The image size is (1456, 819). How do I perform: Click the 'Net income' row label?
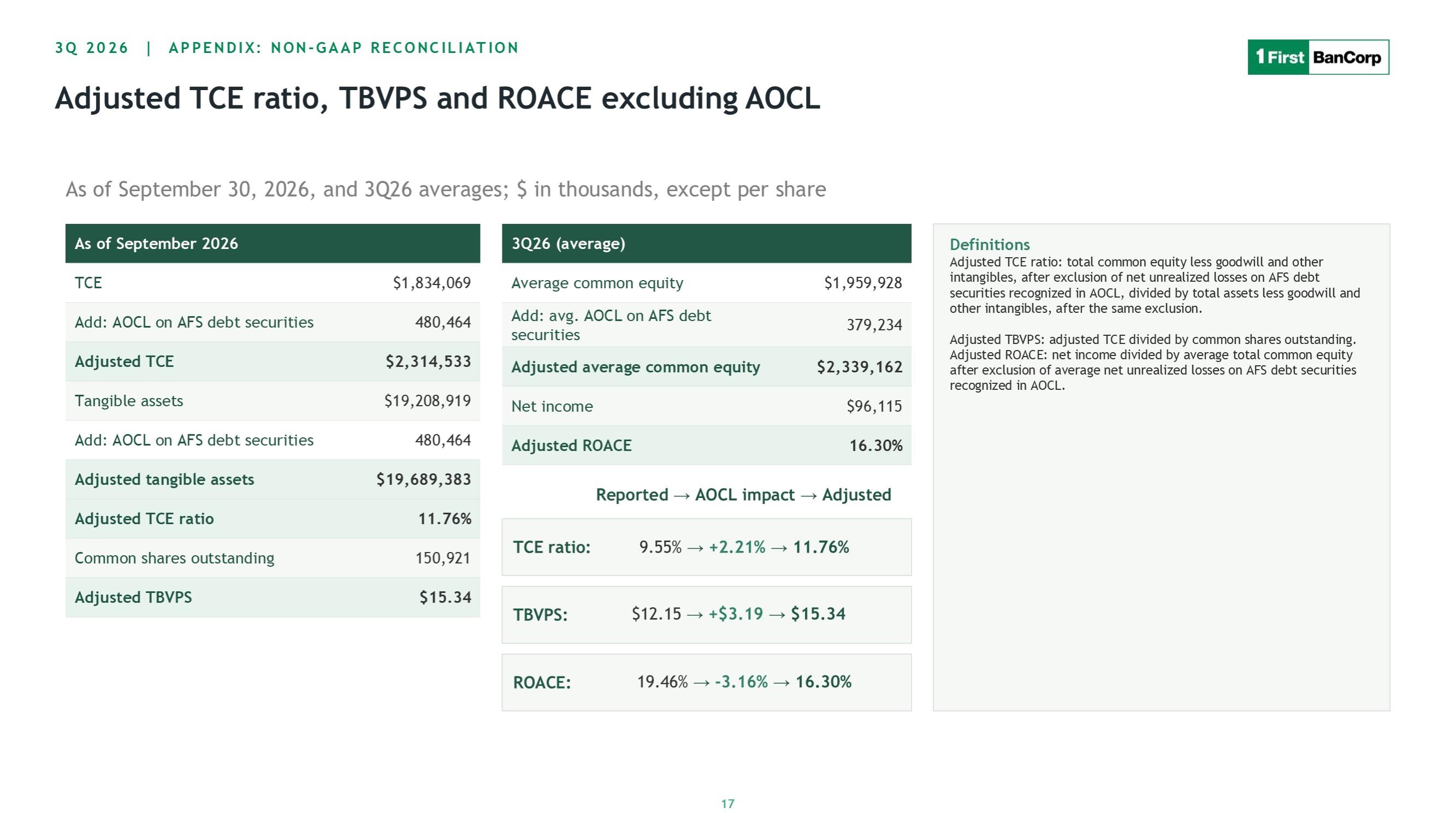tap(552, 406)
